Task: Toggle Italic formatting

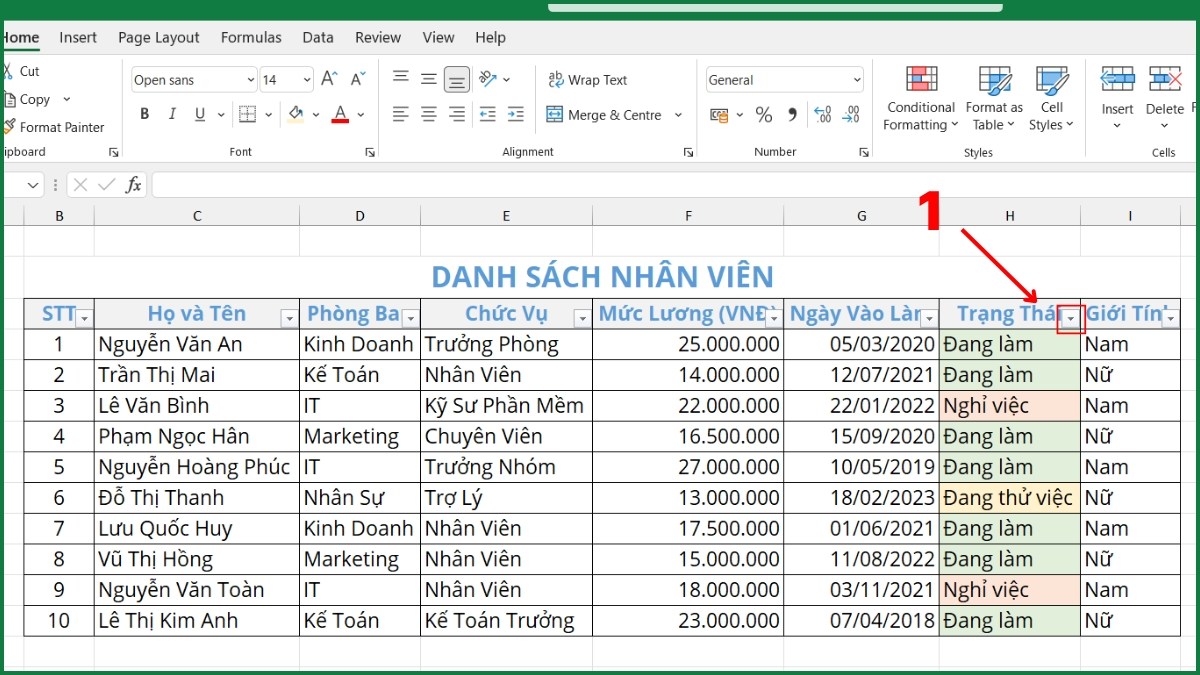Action: point(172,115)
